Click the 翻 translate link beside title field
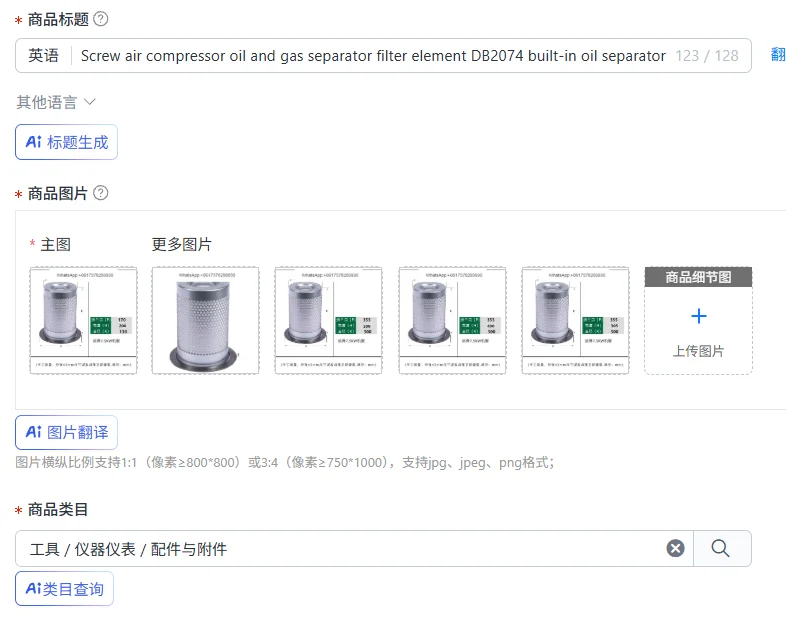 tap(778, 55)
